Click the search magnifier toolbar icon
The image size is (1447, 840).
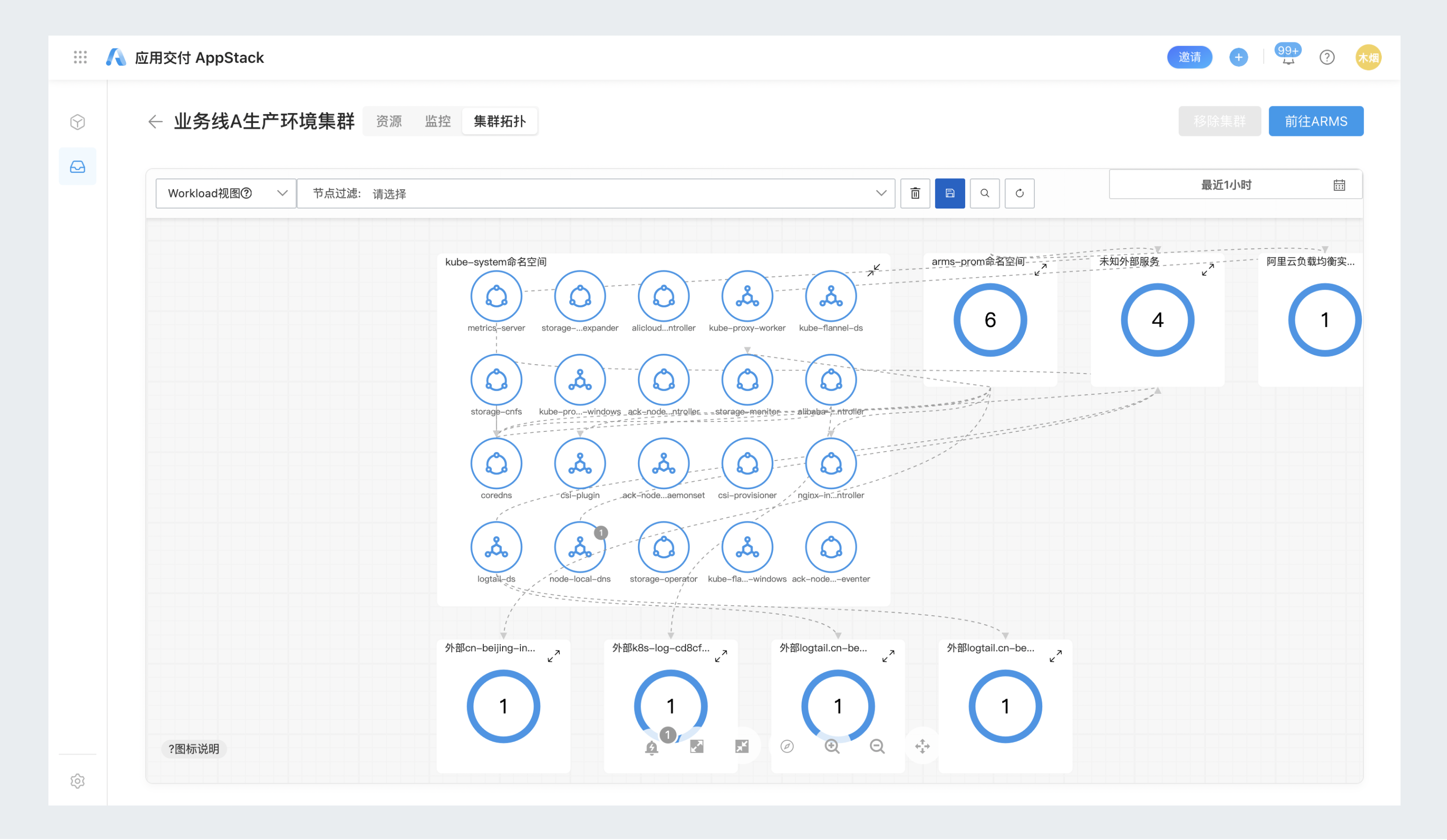[985, 194]
